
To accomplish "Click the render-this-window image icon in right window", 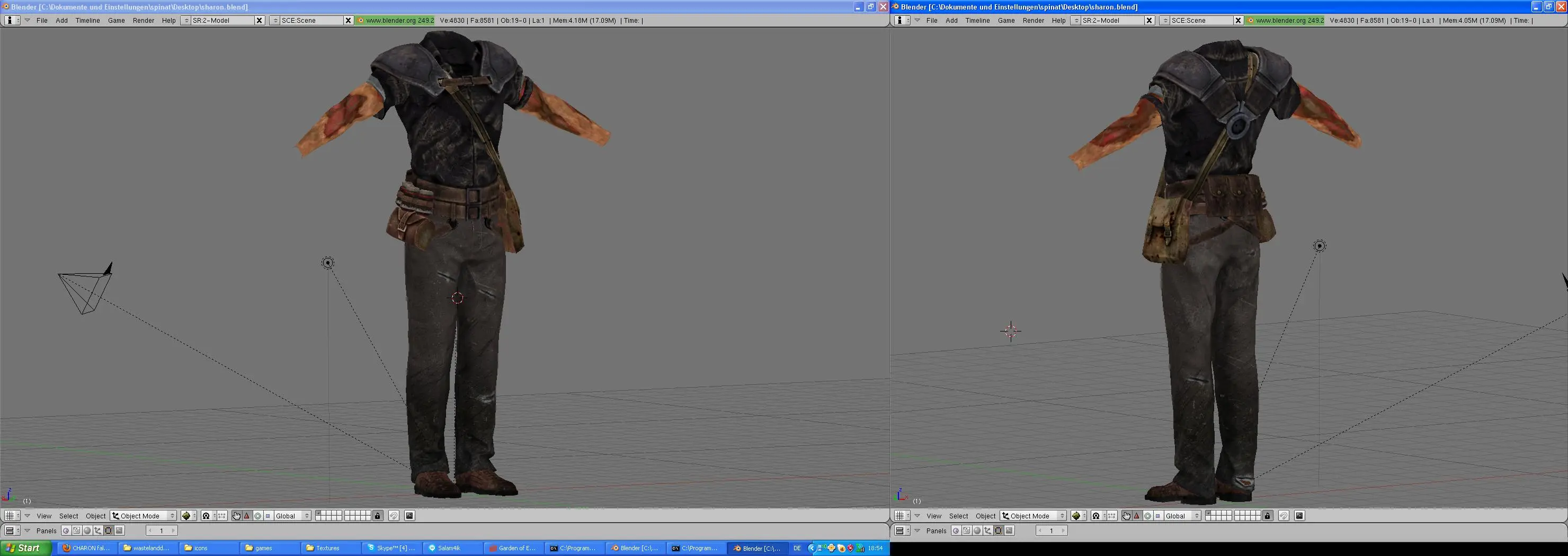I will coord(1299,516).
